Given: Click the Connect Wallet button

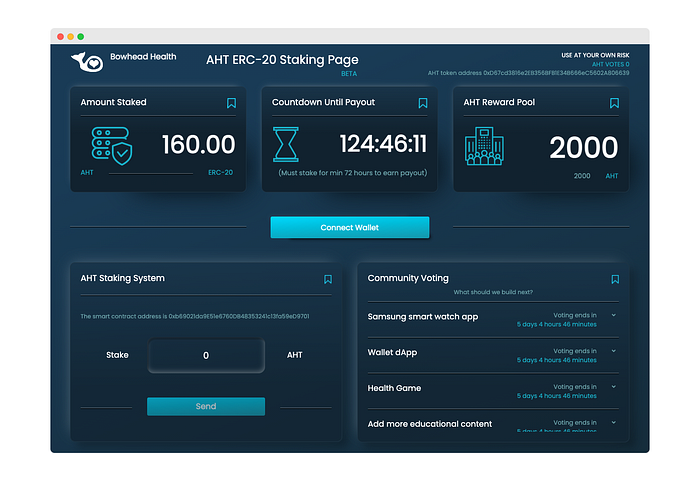Looking at the screenshot, I should tap(350, 227).
